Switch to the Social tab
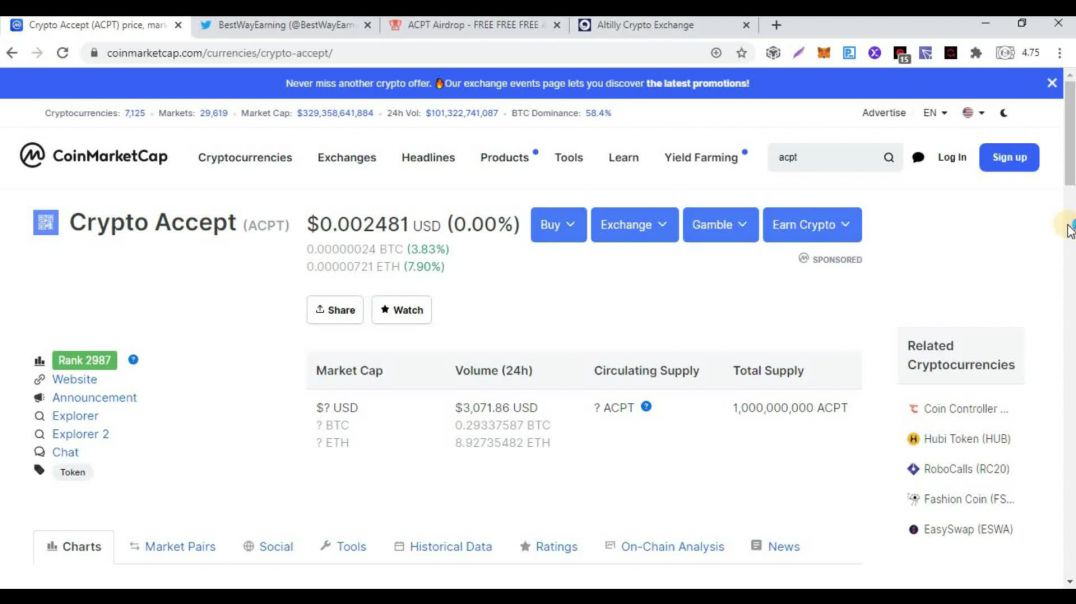The image size is (1076, 604). pyautogui.click(x=268, y=546)
